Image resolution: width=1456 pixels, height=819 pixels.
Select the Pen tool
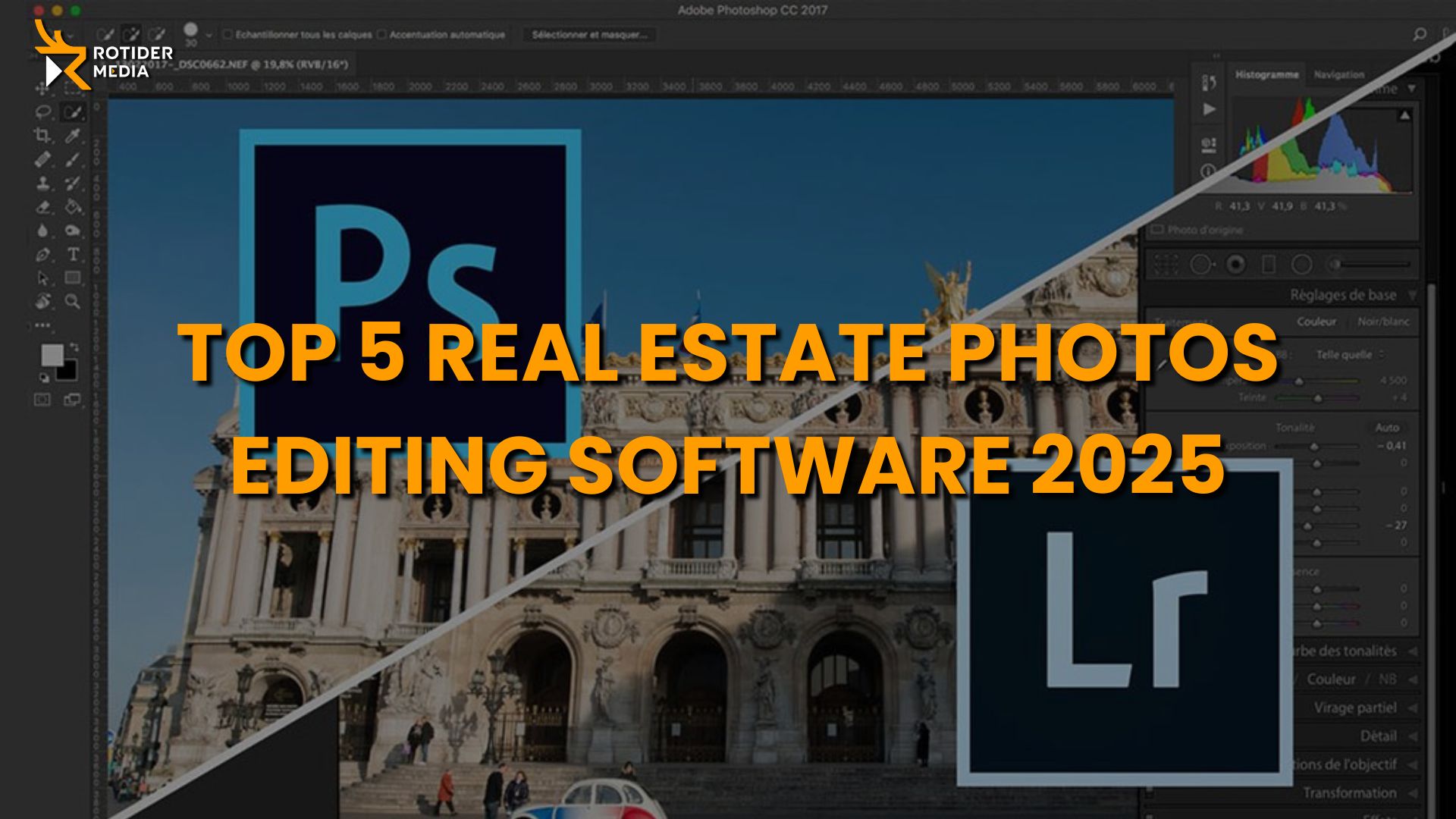(x=43, y=255)
